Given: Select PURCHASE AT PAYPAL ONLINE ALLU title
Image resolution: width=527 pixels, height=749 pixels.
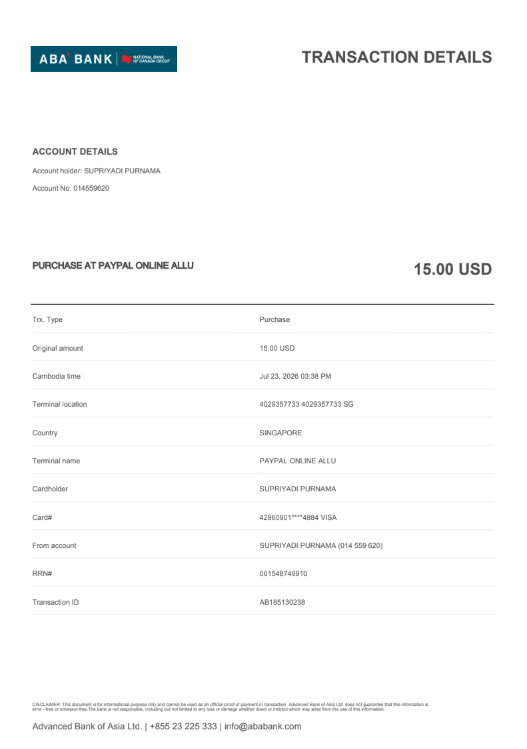Looking at the screenshot, I should tap(113, 266).
